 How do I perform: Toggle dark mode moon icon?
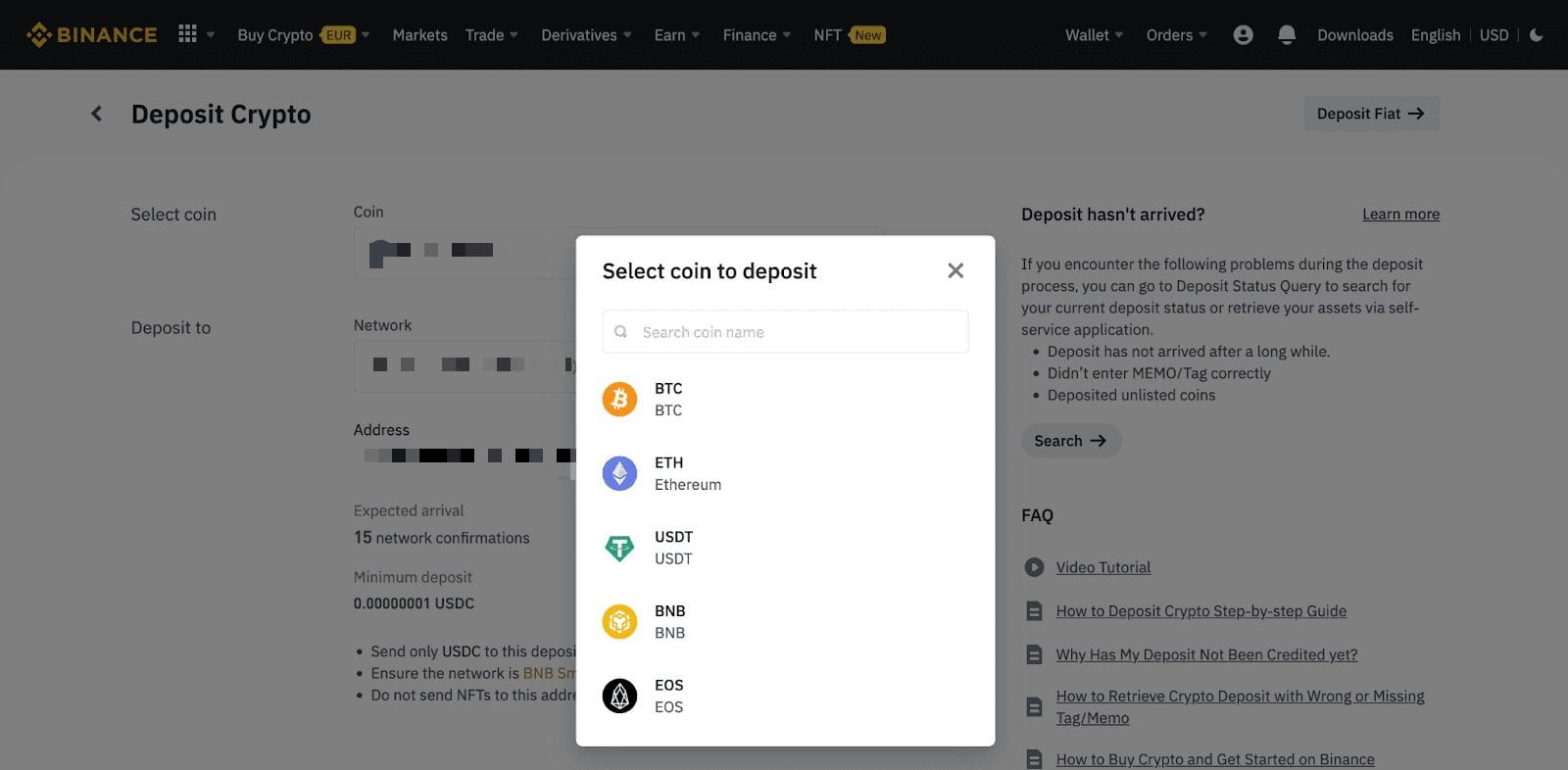[x=1537, y=35]
